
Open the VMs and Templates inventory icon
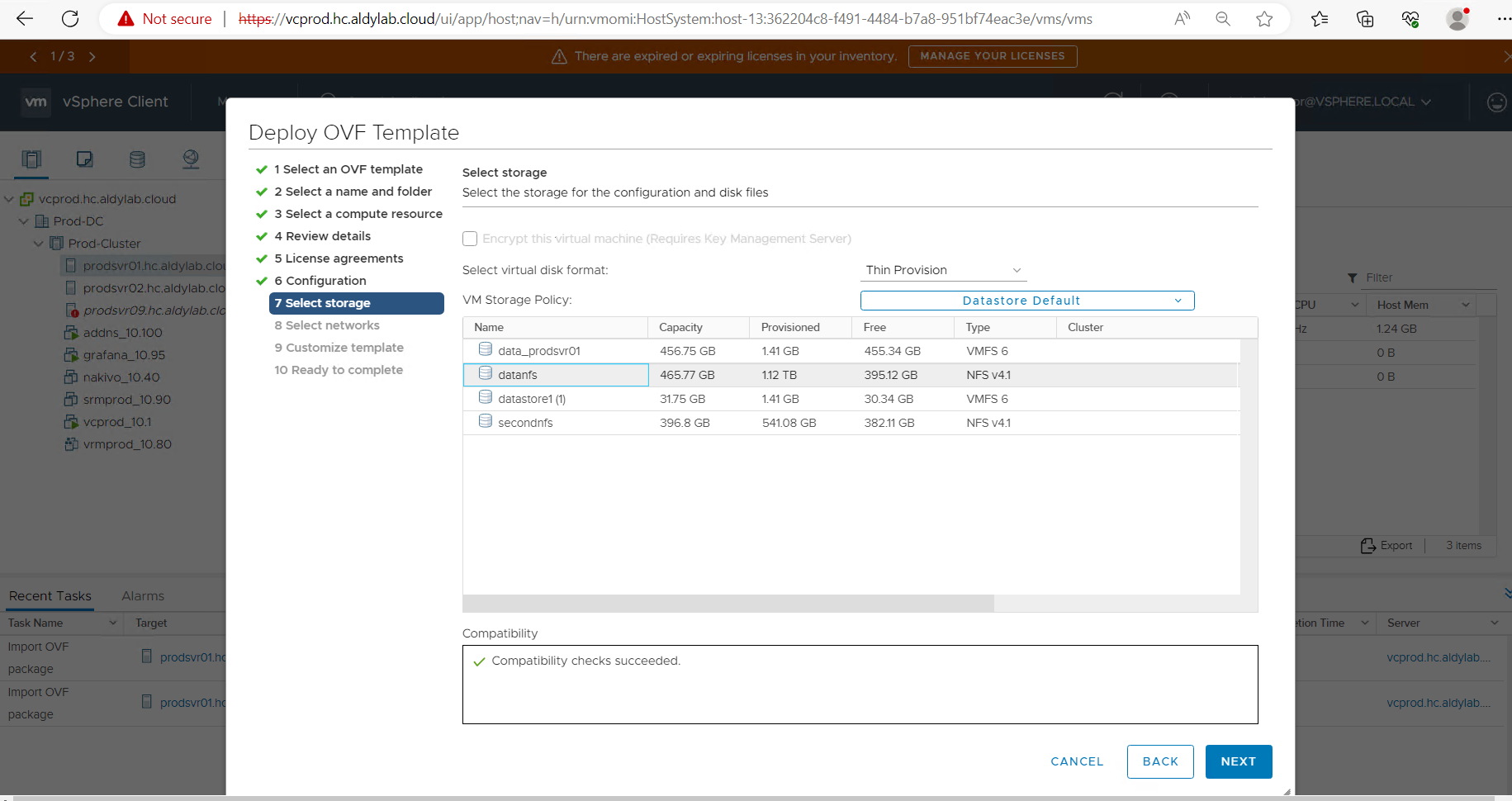[84, 159]
